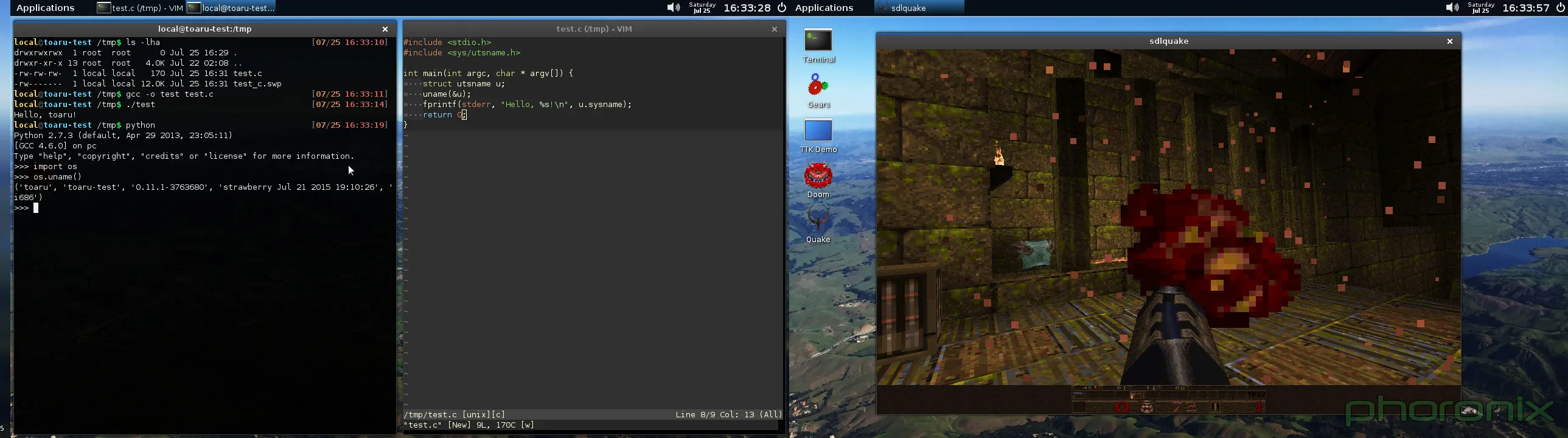Click the 'struct utsname u;' line in VIM
This screenshot has height=438, width=1568.
click(x=464, y=84)
